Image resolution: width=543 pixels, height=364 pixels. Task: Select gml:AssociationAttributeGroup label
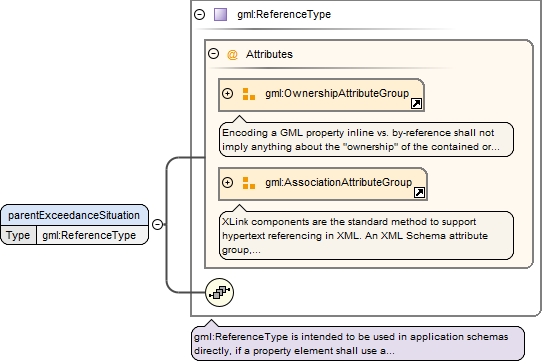pyautogui.click(x=339, y=183)
